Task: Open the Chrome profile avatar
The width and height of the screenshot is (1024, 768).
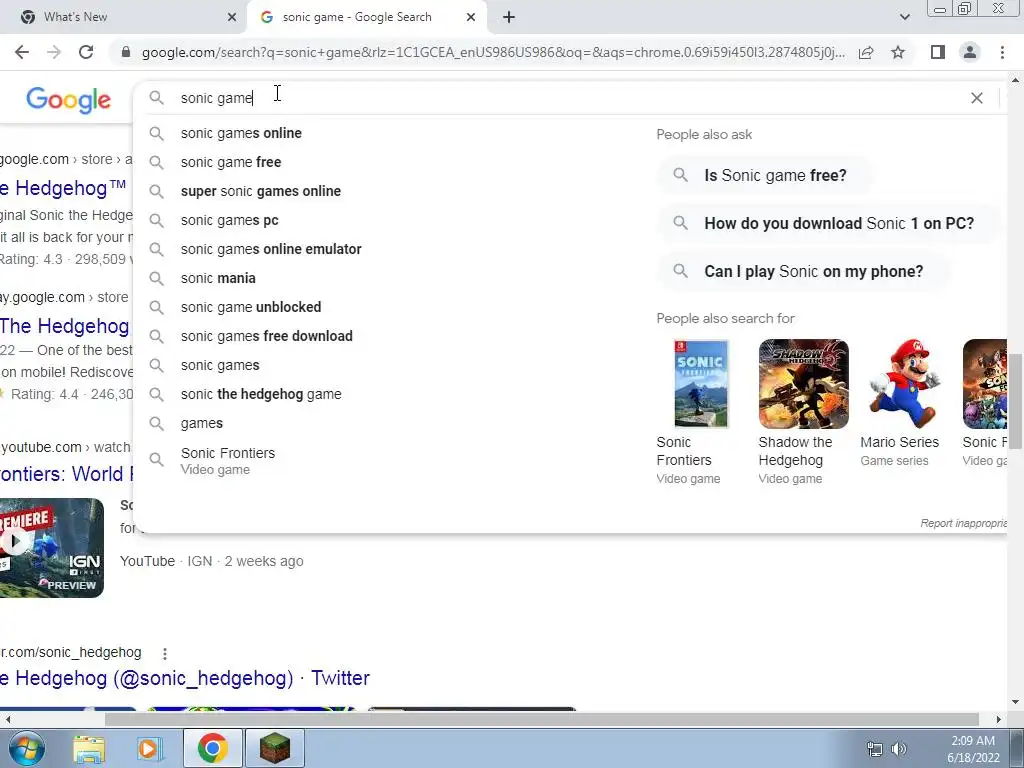Action: [x=970, y=52]
